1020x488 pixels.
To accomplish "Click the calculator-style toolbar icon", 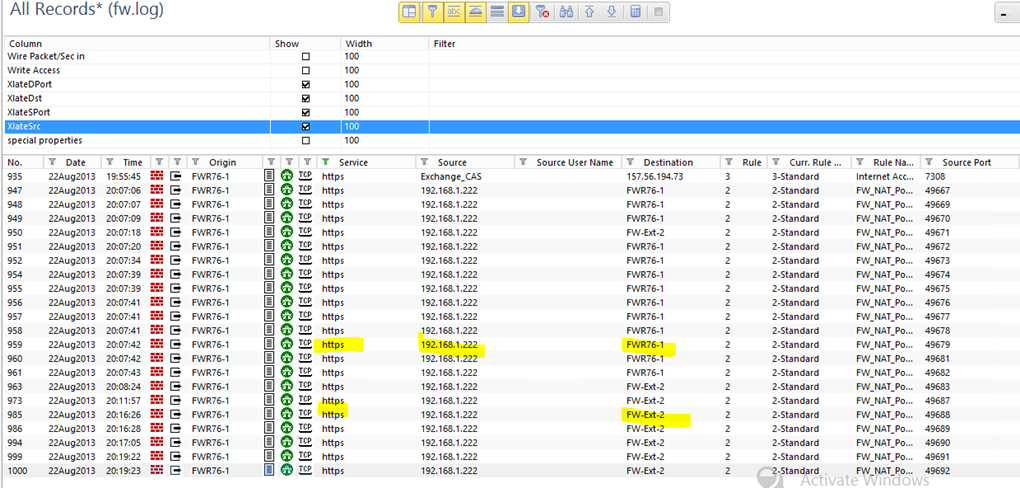I will (x=636, y=12).
